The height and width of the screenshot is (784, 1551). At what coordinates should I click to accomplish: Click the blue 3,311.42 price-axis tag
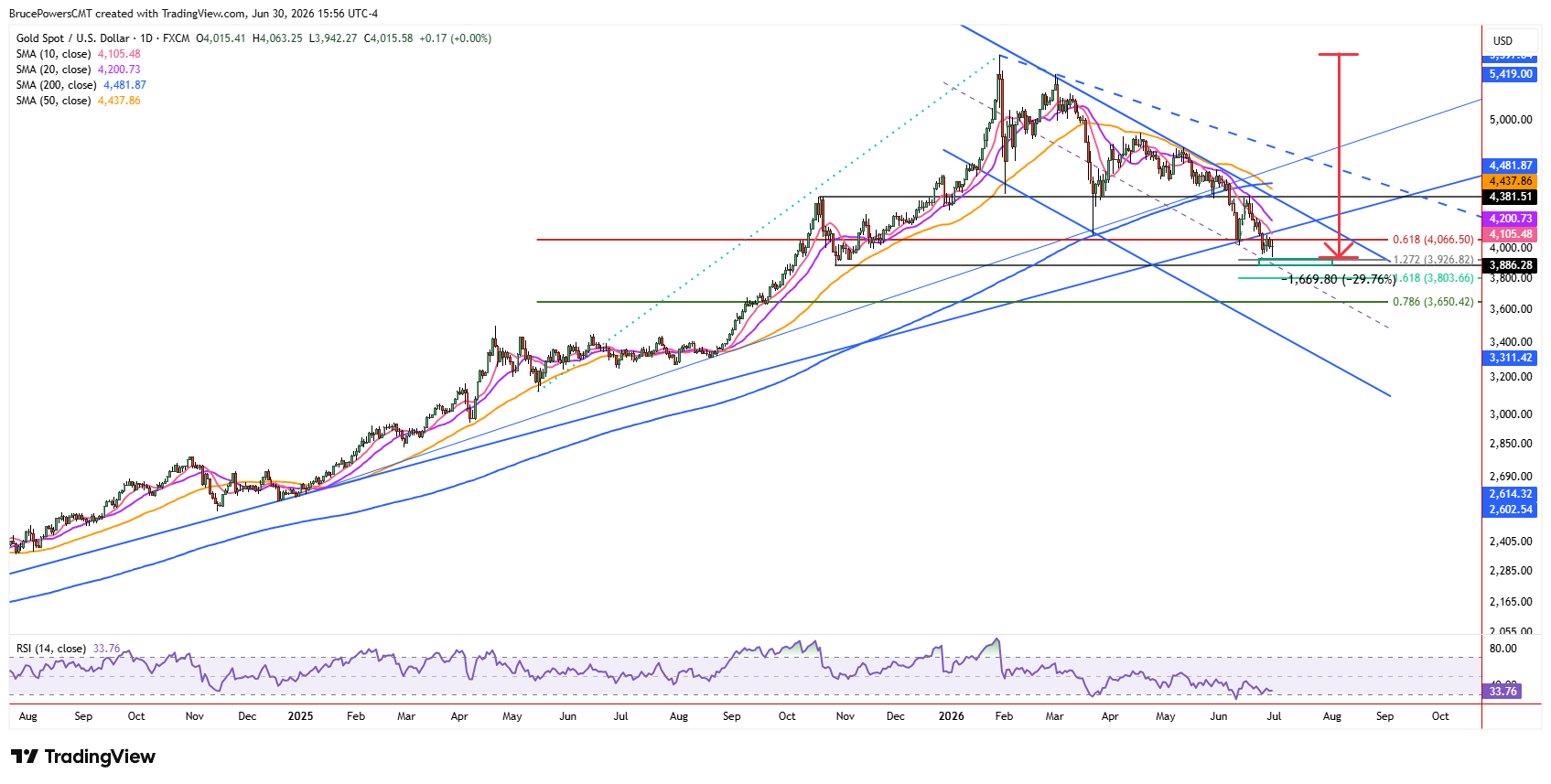pos(1511,358)
